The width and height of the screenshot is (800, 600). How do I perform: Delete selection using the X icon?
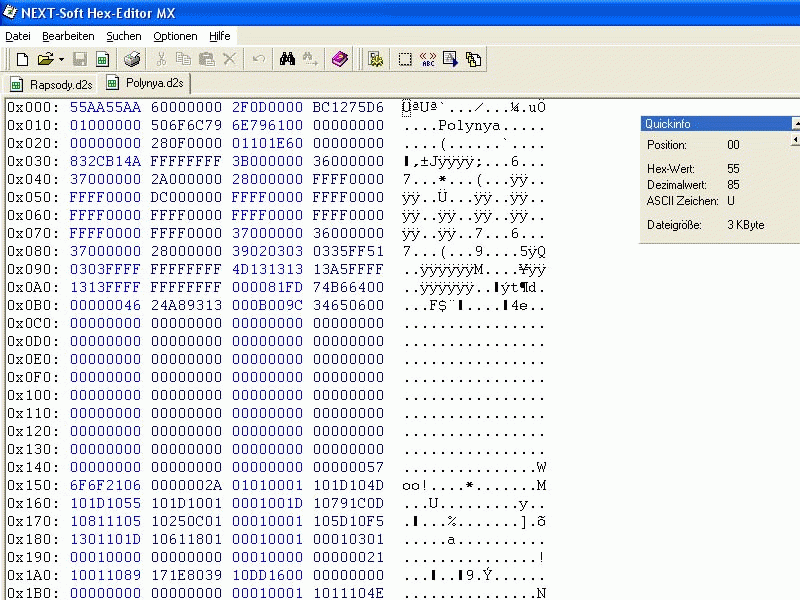coord(230,60)
